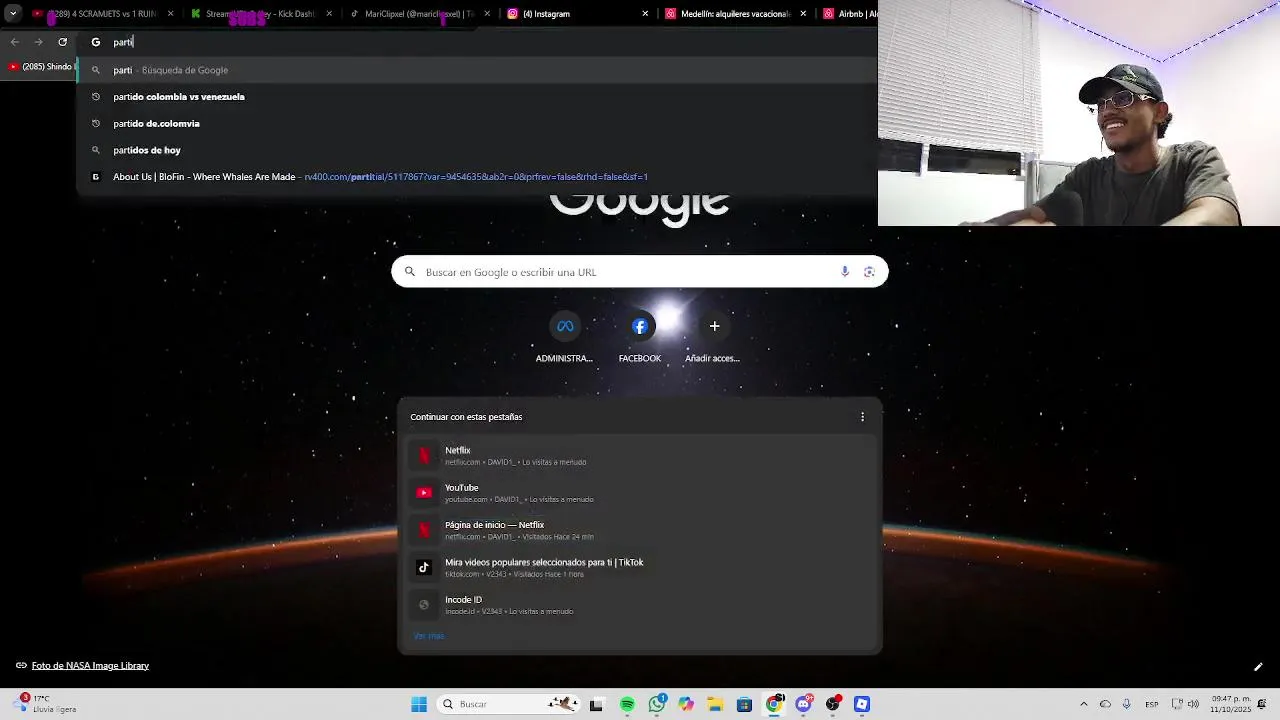Open the 'About Us | BloFin' suggestion

[x=478, y=177]
